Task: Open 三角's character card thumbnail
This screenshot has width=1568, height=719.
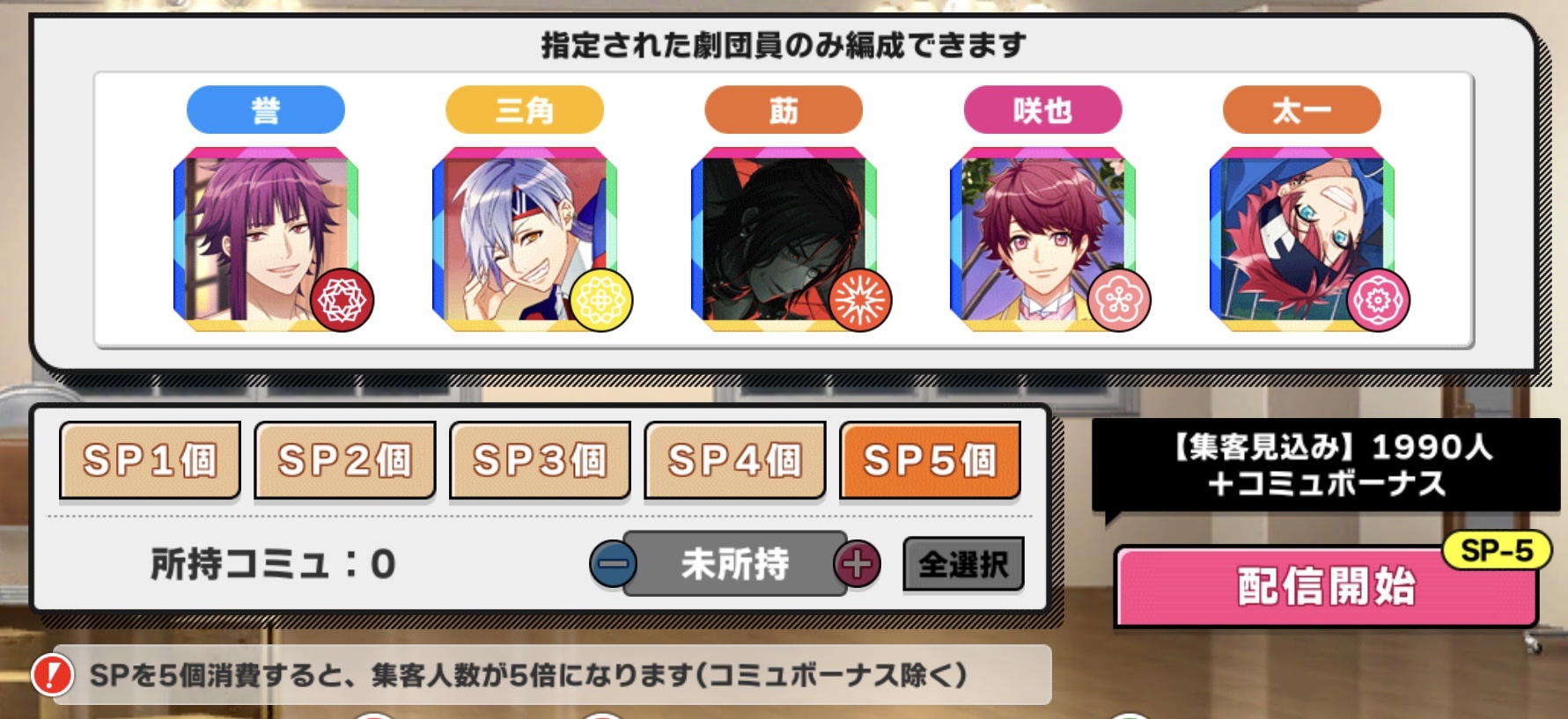Action: click(525, 238)
